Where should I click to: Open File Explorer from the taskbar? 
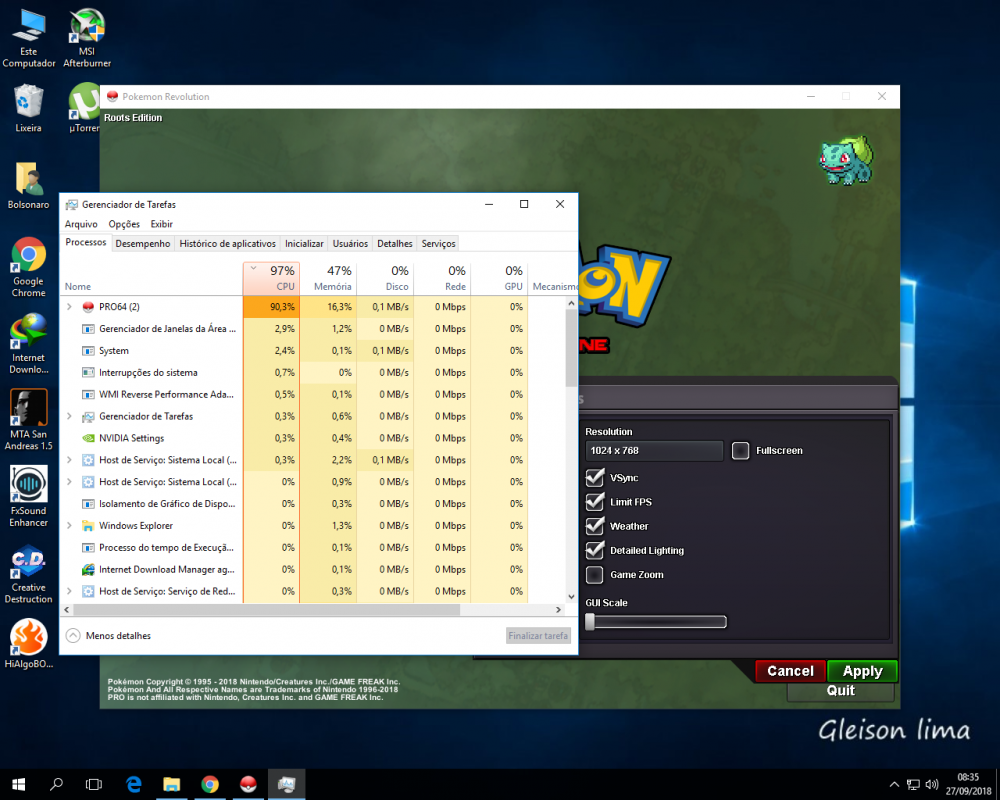click(x=171, y=784)
